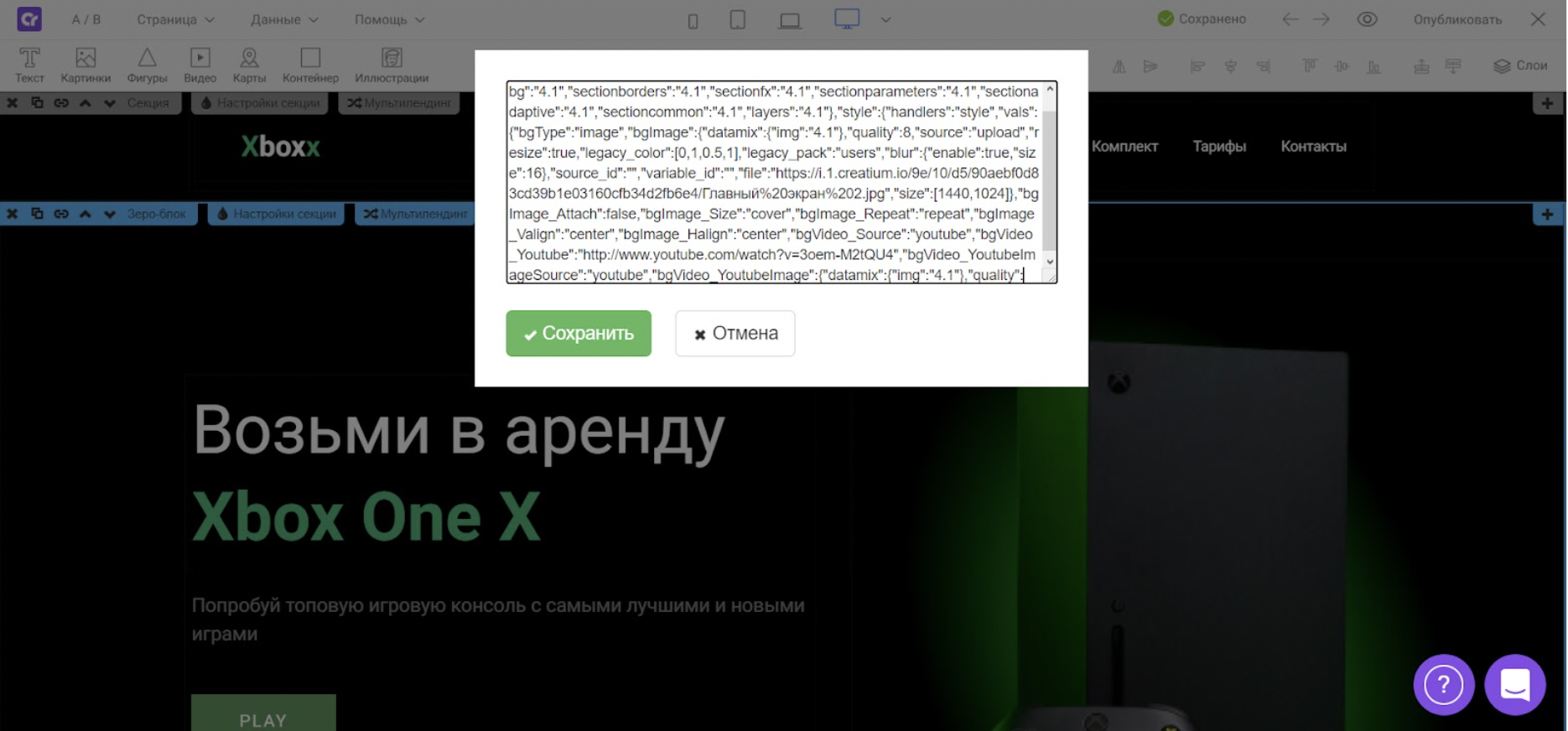Align elements to the top
Viewport: 1568px width, 731px height.
click(1309, 66)
